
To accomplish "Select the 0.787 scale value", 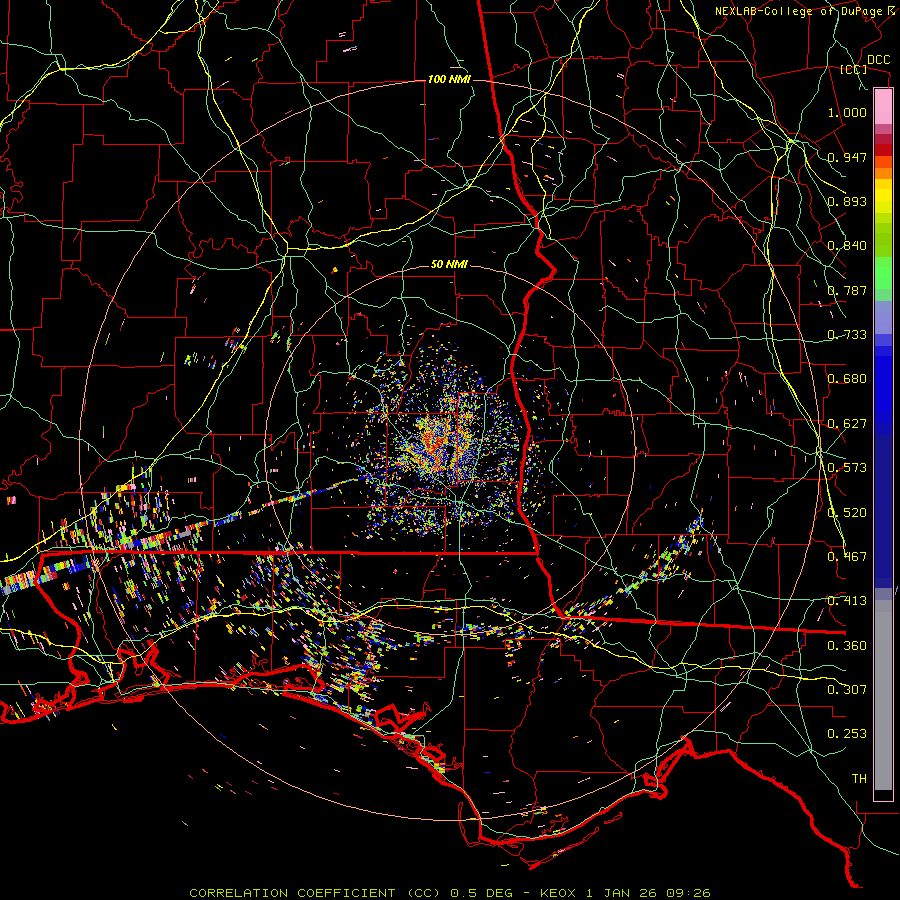I will pos(847,290).
